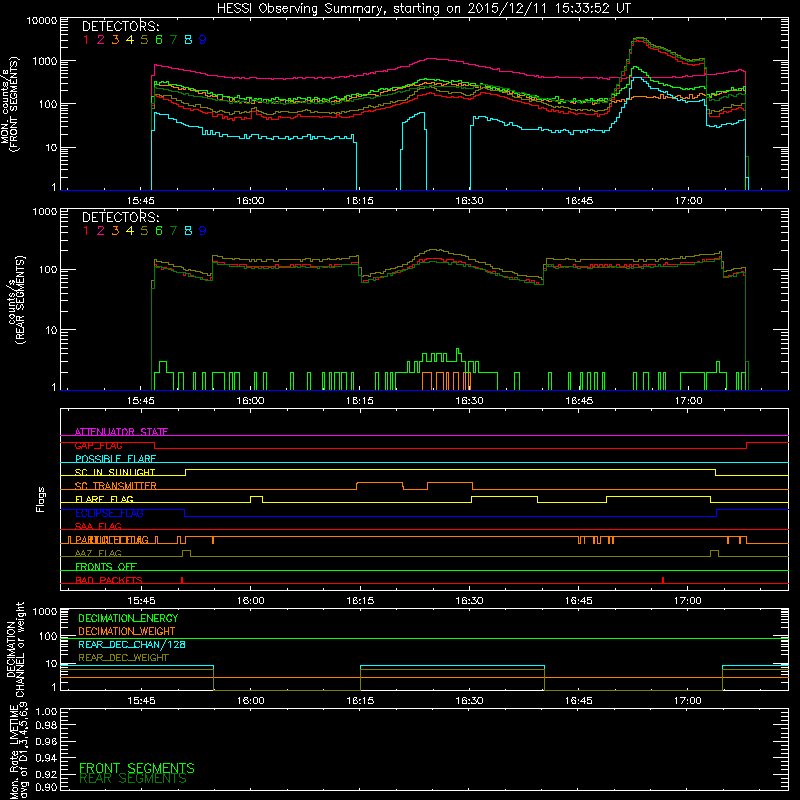Viewport: 800px width, 800px height.
Task: Click detector 2 legend number in front segments plot
Action: point(101,40)
